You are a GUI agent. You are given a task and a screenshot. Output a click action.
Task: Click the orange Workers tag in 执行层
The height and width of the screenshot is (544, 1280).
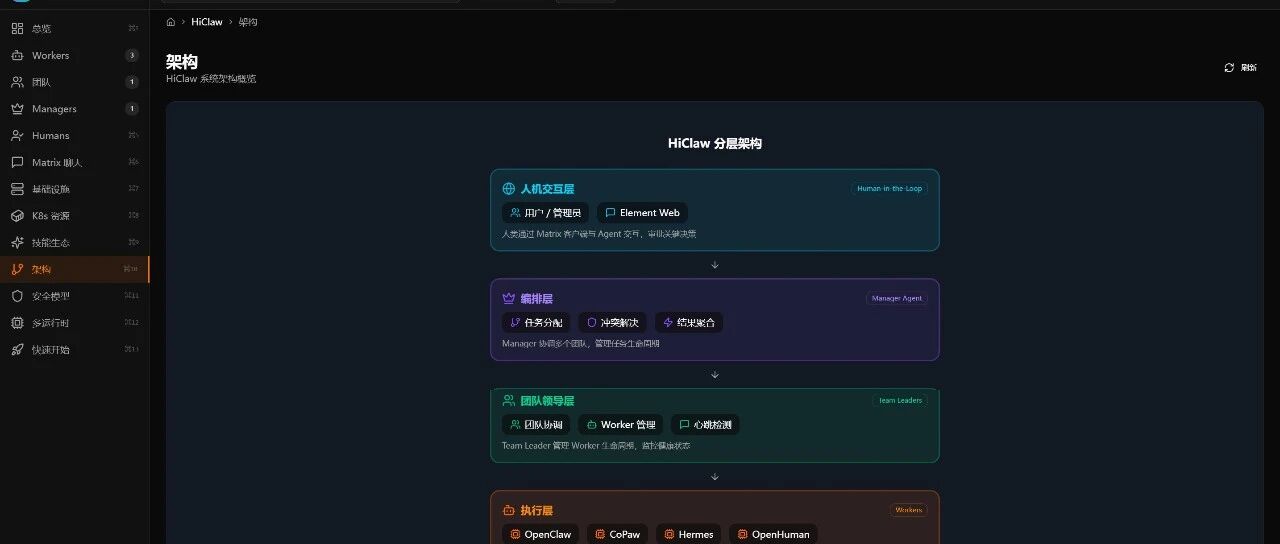pyautogui.click(x=908, y=510)
